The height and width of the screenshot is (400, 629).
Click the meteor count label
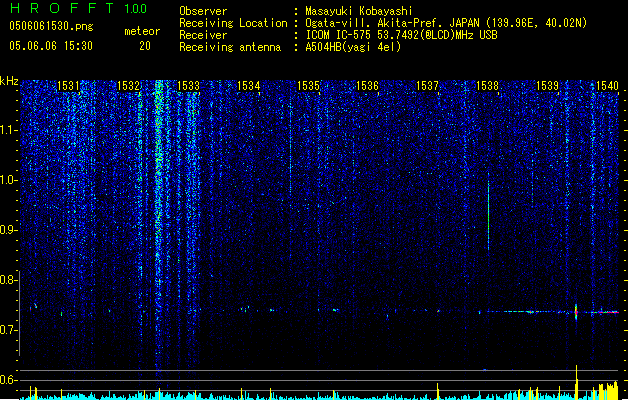click(142, 31)
